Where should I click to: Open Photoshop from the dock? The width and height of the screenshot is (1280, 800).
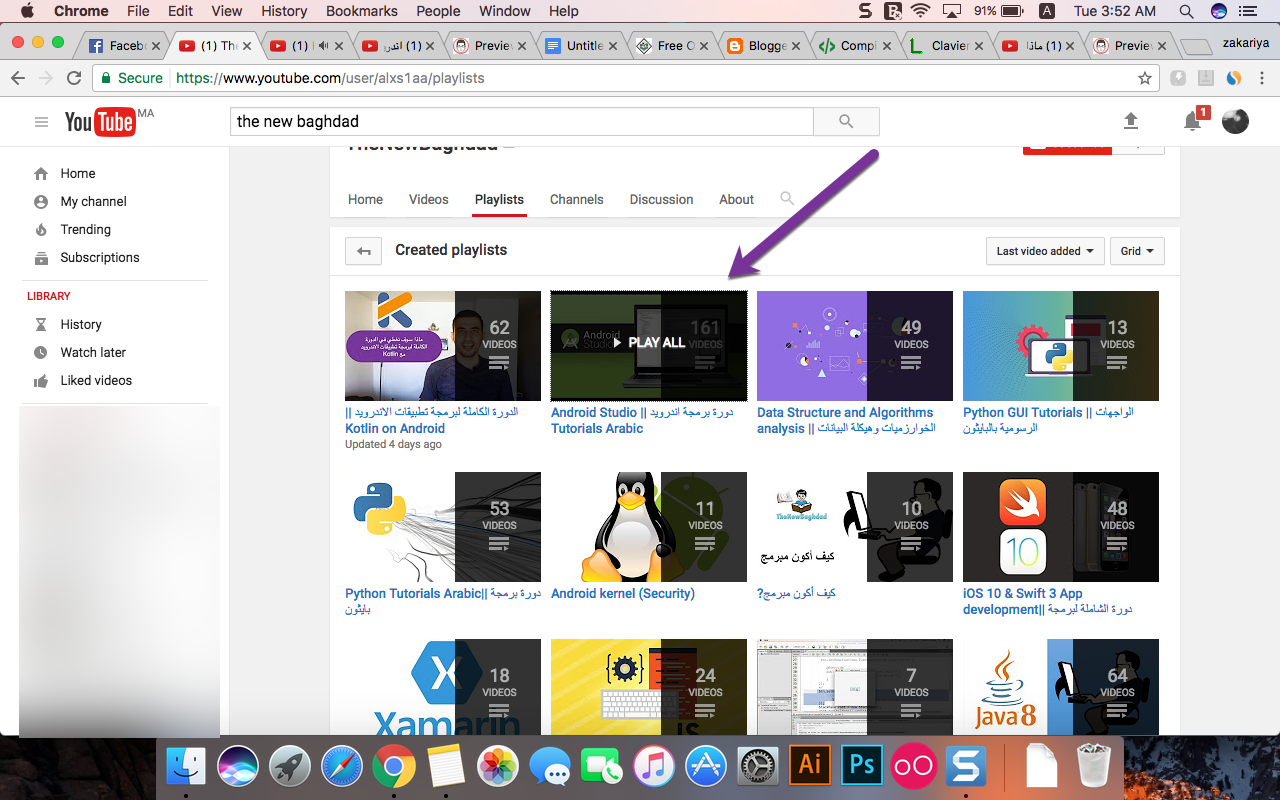861,766
